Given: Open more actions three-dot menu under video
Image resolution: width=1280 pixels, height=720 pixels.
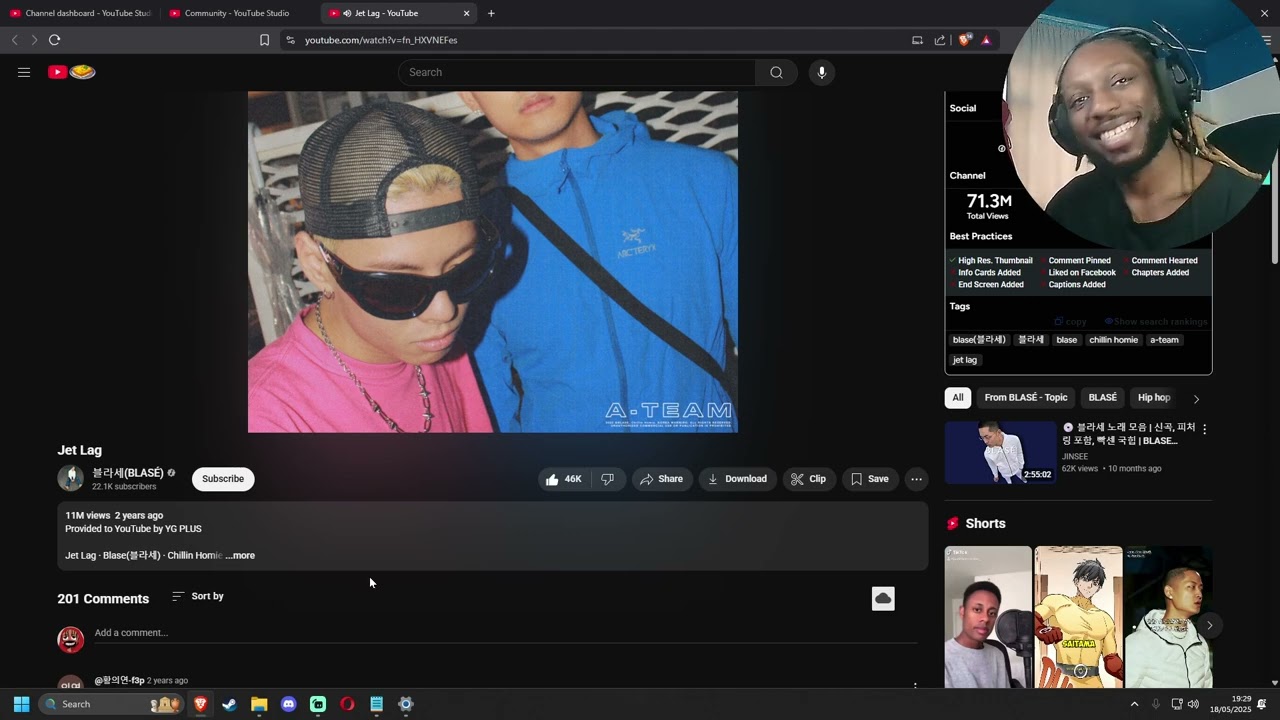Looking at the screenshot, I should (x=916, y=479).
